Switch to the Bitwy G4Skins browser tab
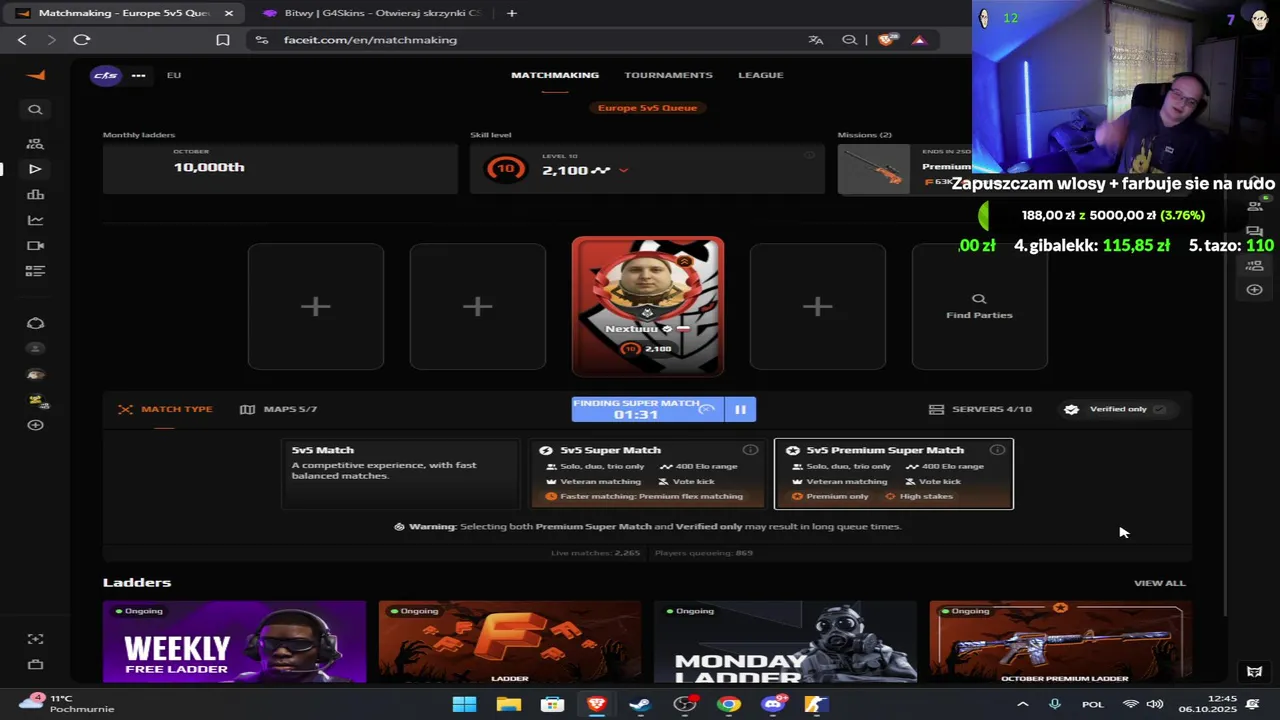Image resolution: width=1280 pixels, height=720 pixels. point(372,13)
